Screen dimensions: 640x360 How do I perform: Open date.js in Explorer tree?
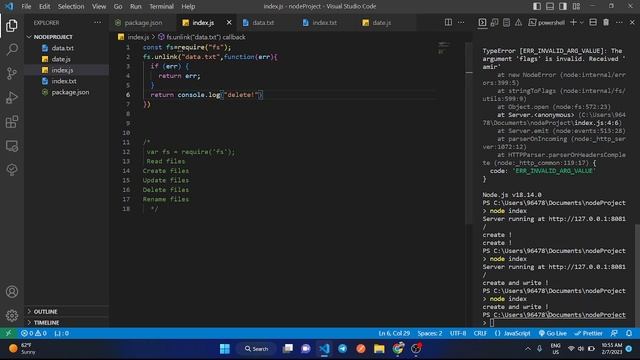[67, 59]
